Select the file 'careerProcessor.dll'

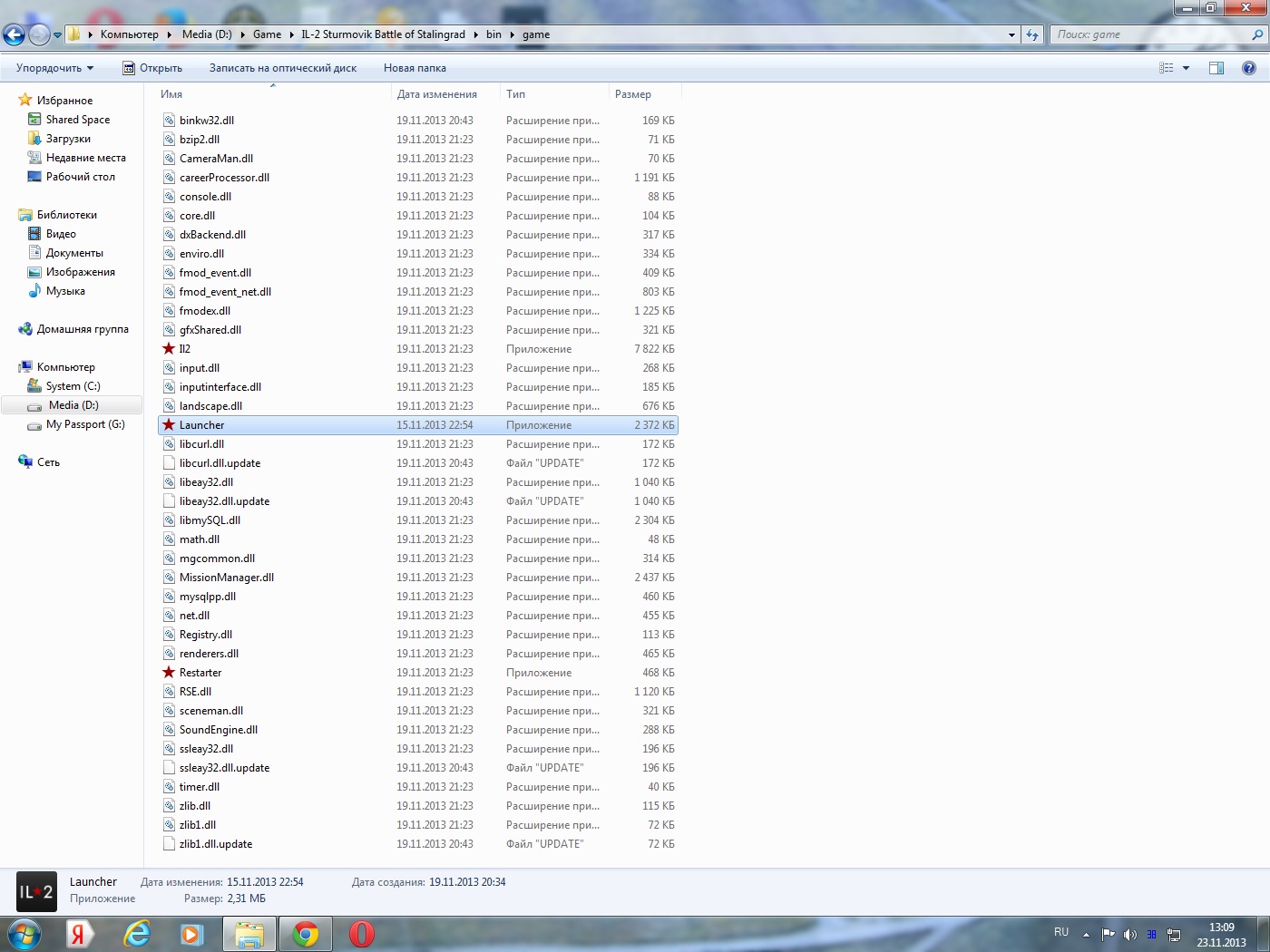[x=224, y=178]
